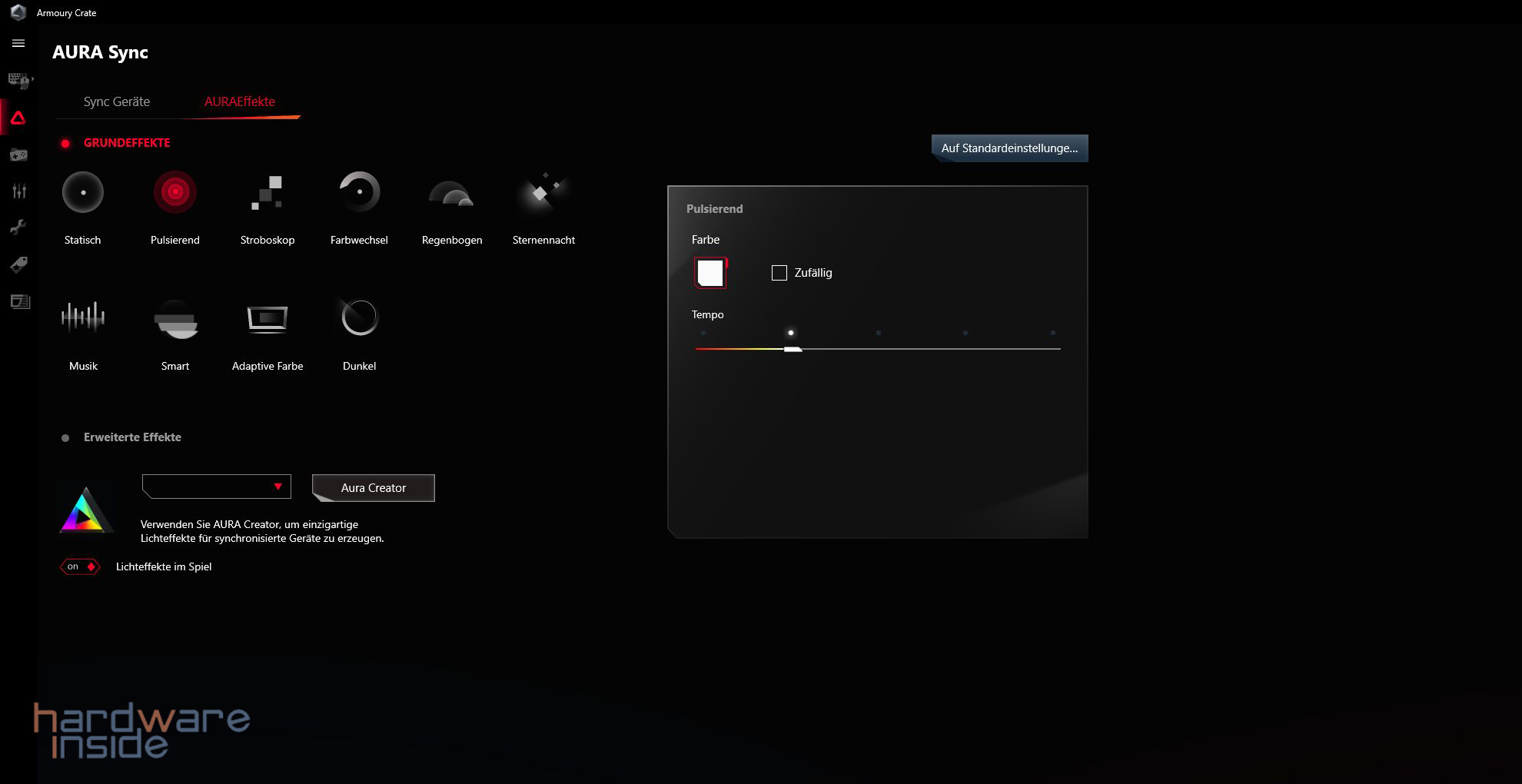Select the Sternennacht effect icon
The image size is (1522, 784).
(x=543, y=192)
